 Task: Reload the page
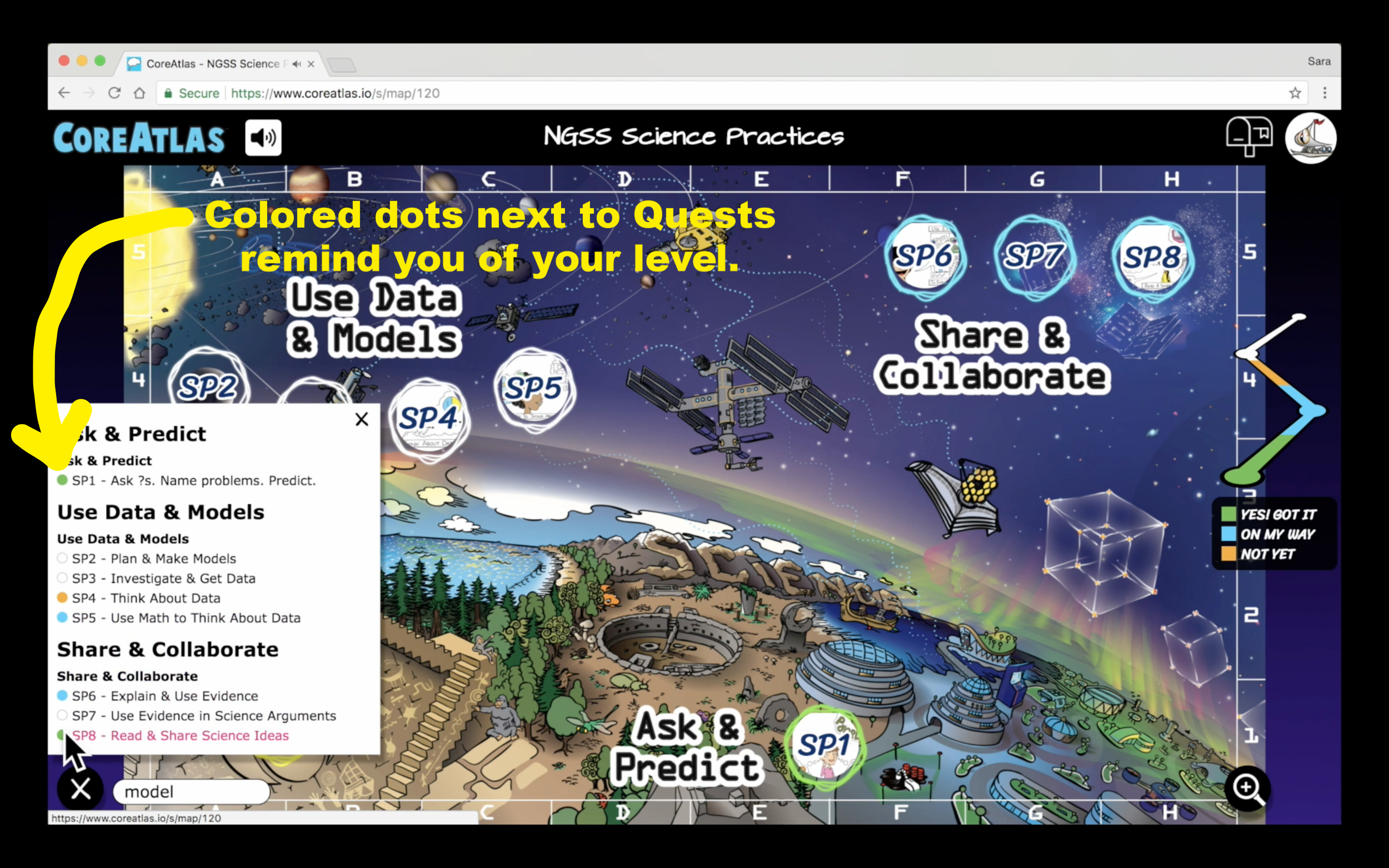tap(114, 92)
